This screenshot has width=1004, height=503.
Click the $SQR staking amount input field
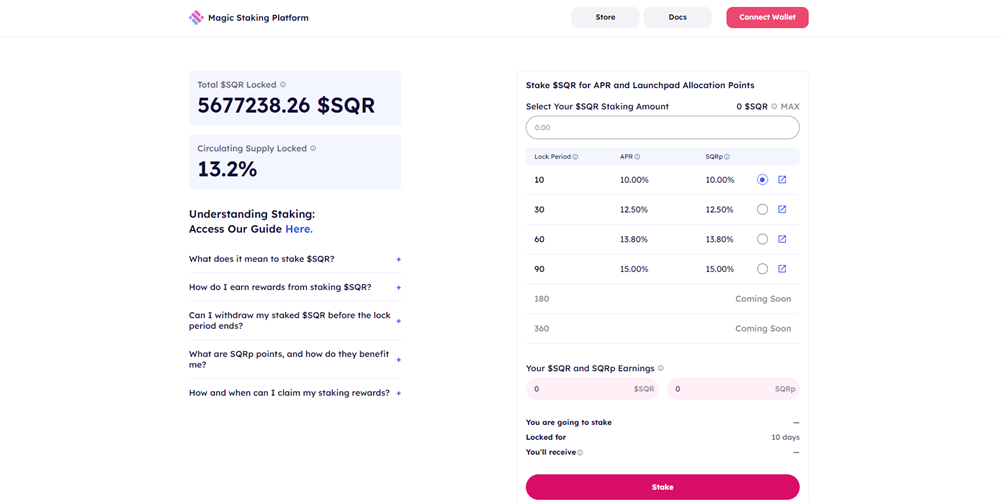tap(662, 128)
